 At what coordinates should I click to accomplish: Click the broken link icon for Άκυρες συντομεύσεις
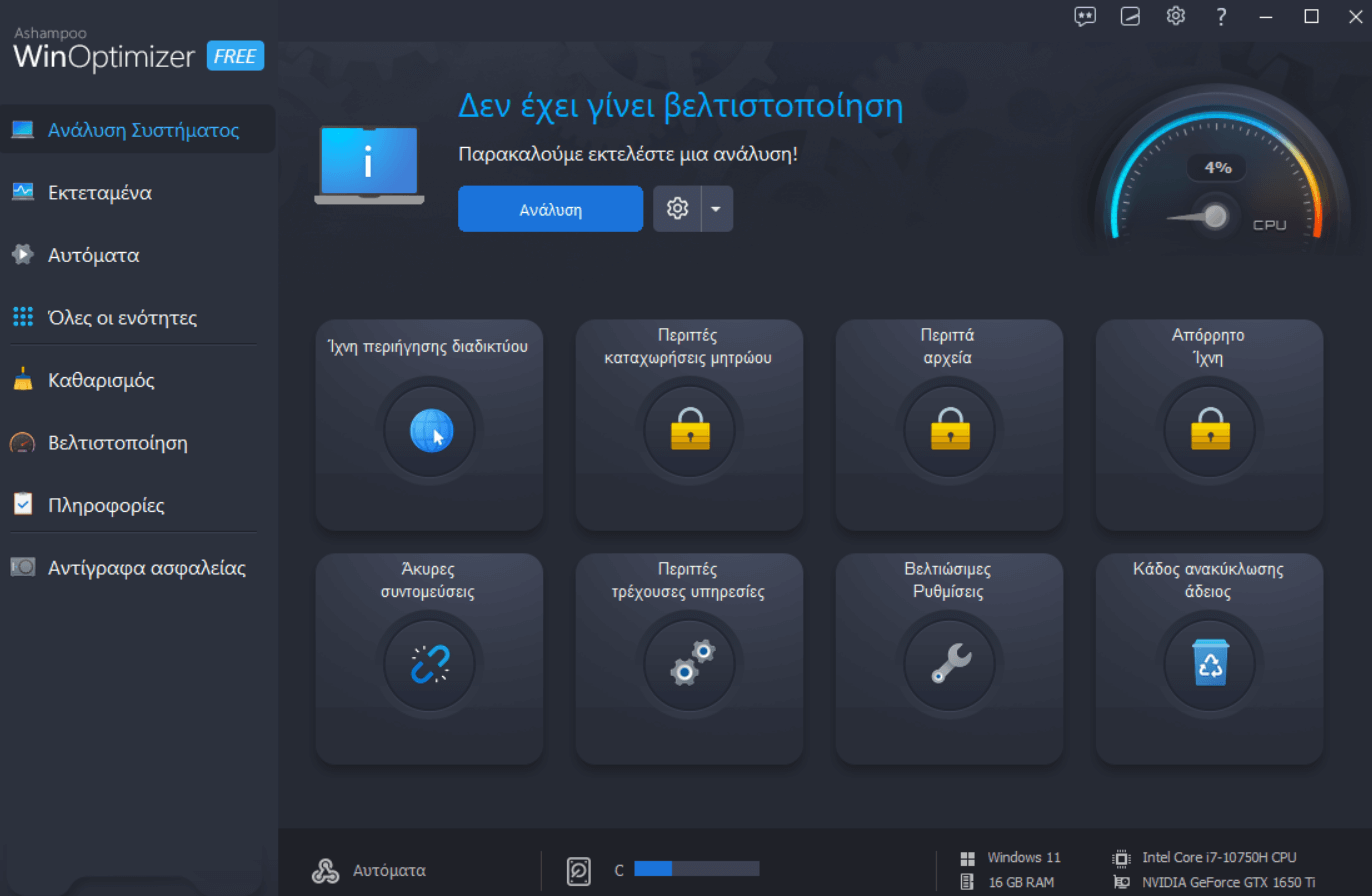[x=432, y=665]
